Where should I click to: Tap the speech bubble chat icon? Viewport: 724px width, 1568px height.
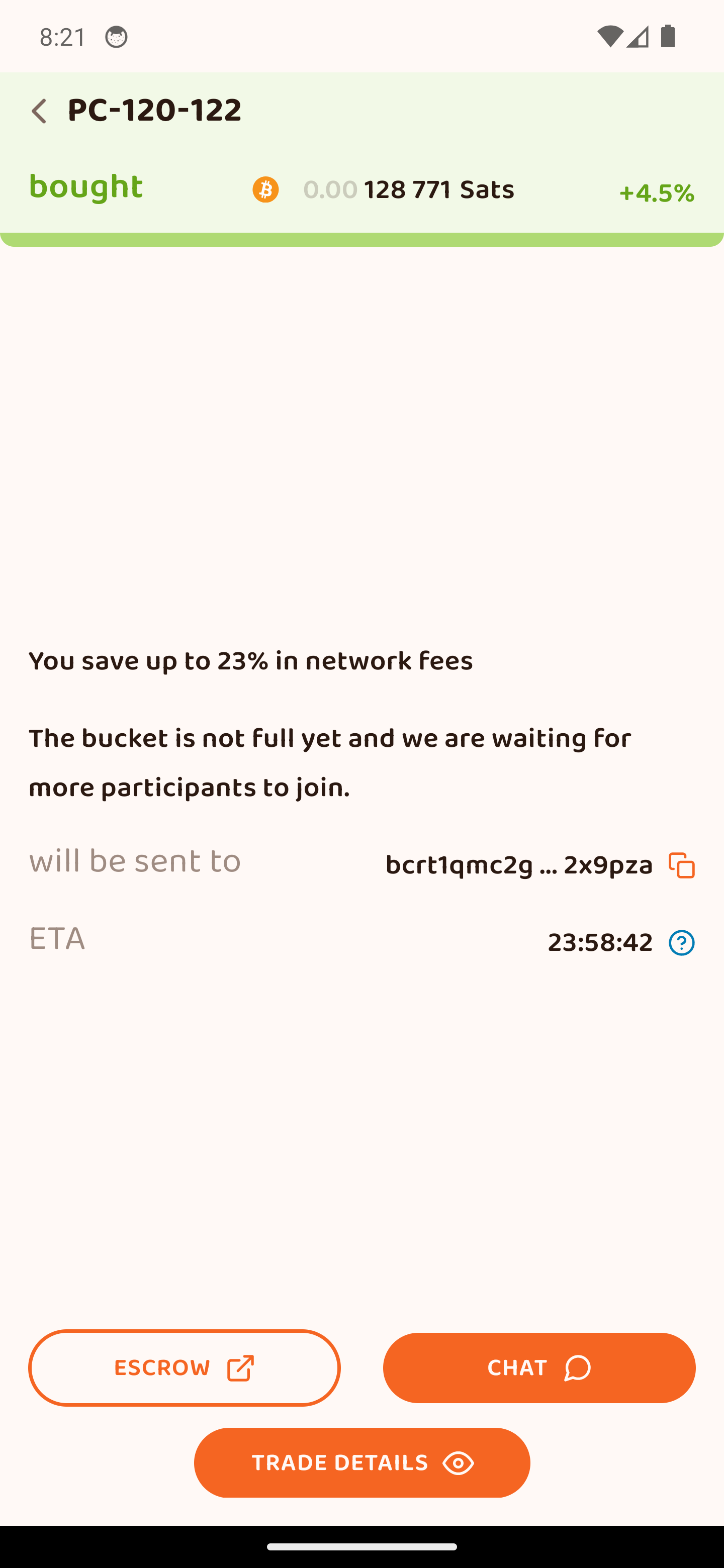pos(577,1368)
